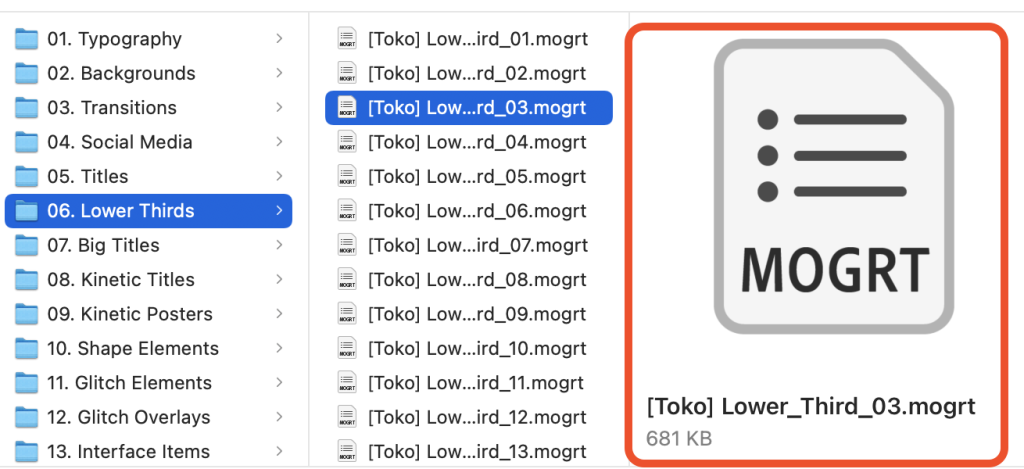1024x469 pixels.
Task: Select the Lower Third 07 mogrt file
Action: (476, 246)
